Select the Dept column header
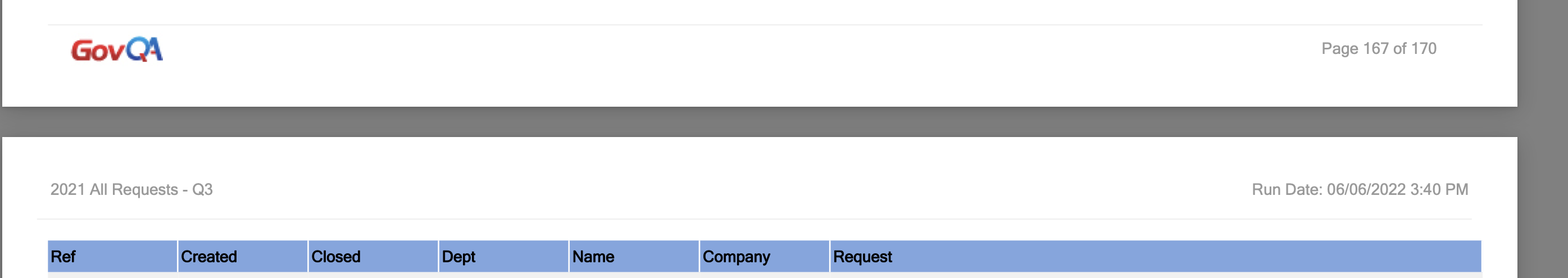Screen dimensions: 1568x278 click(458, 257)
